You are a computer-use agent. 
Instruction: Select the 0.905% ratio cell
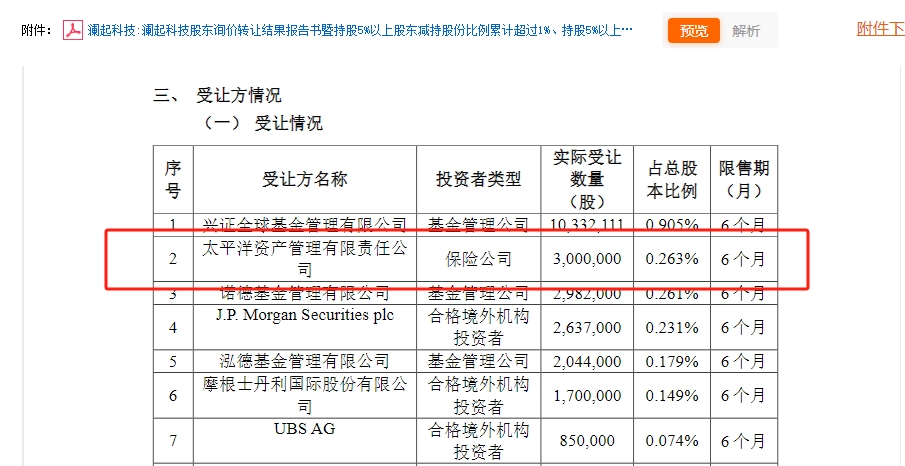[x=672, y=225]
